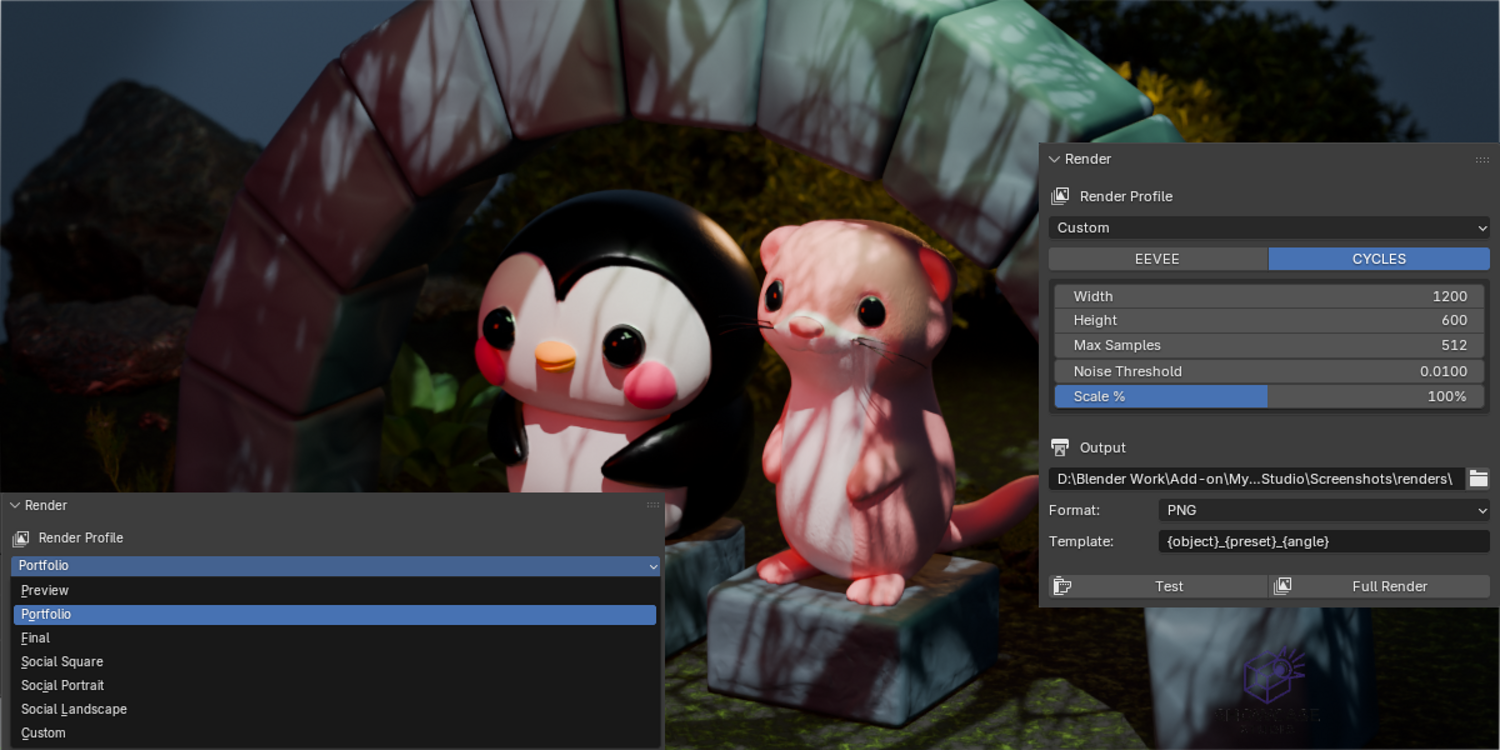Viewport: 1500px width, 750px height.
Task: Click the printer icon next to Output
Action: (x=1060, y=448)
